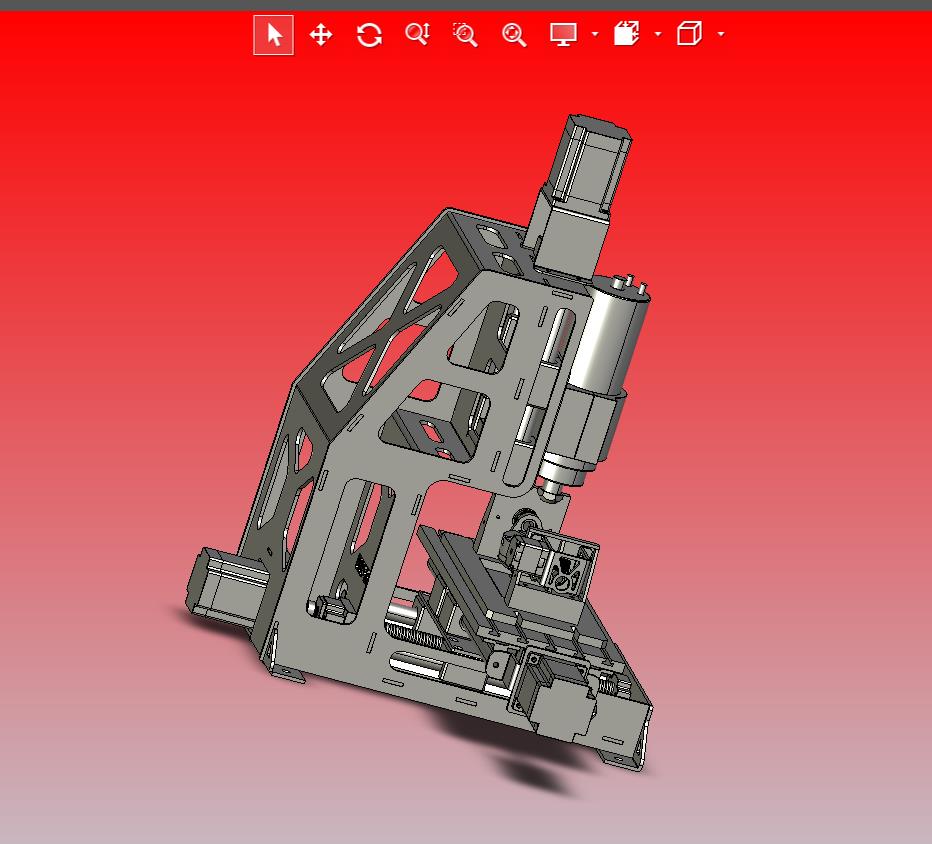This screenshot has height=844, width=932.
Task: Expand the display mode dropdown arrow
Action: [x=595, y=34]
